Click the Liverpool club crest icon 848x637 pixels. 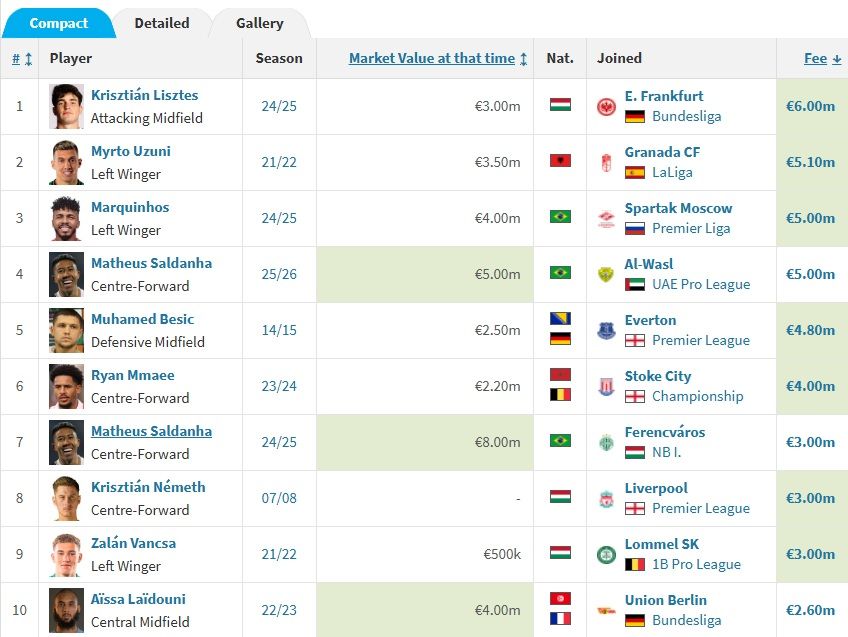[x=606, y=499]
